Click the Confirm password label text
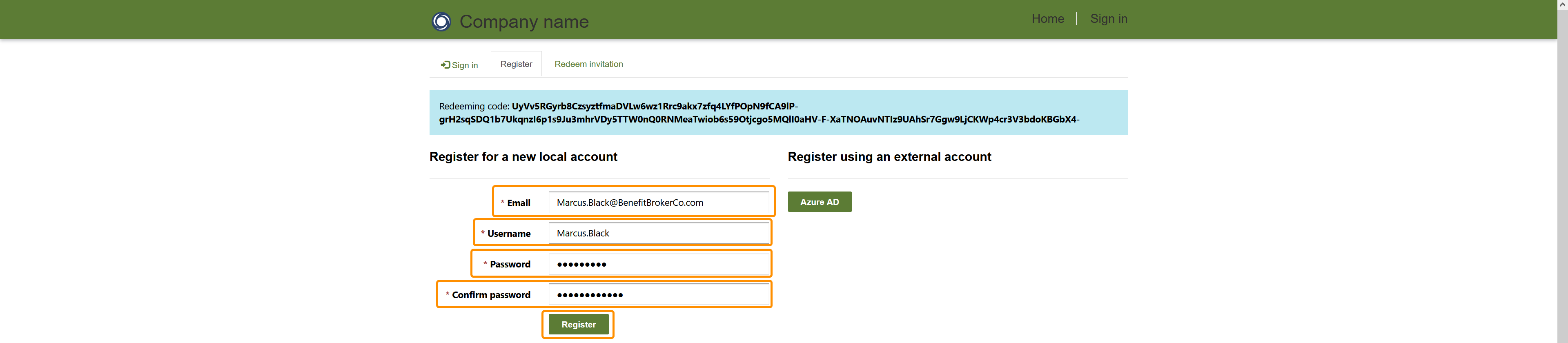The width and height of the screenshot is (1568, 343). coord(490,295)
